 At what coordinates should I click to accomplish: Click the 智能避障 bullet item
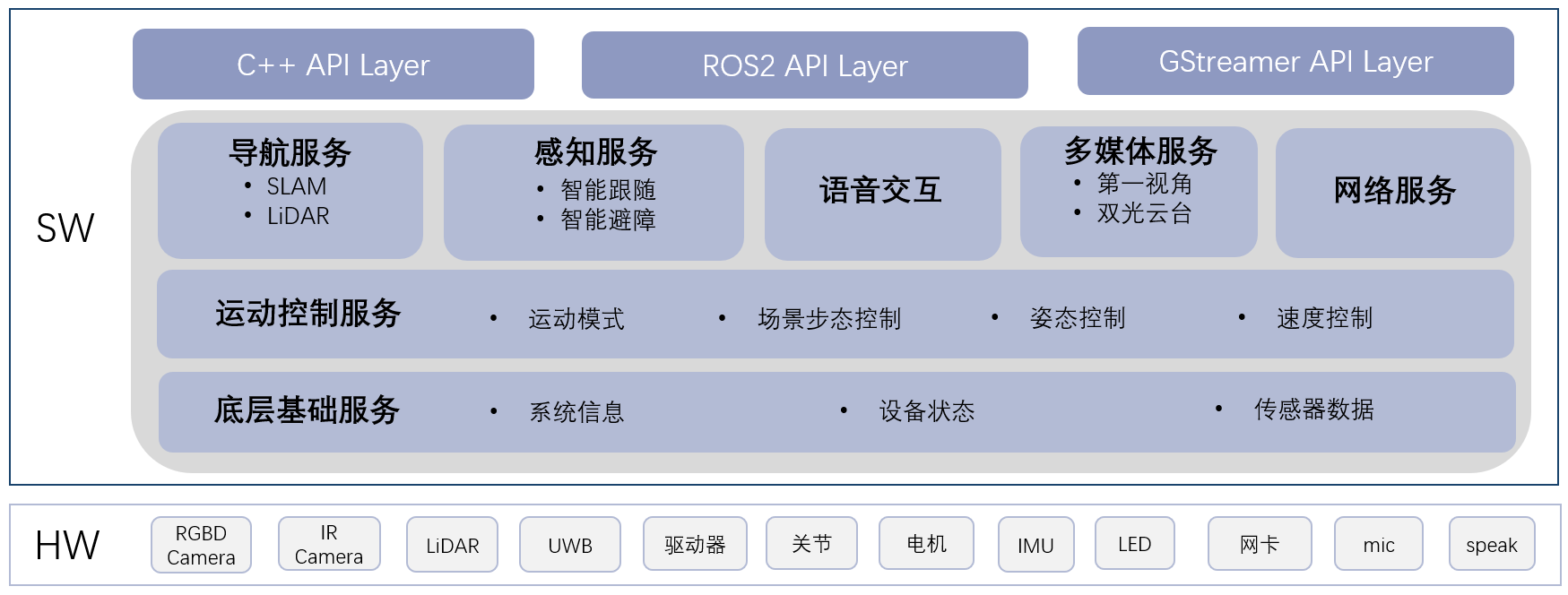coord(608,220)
